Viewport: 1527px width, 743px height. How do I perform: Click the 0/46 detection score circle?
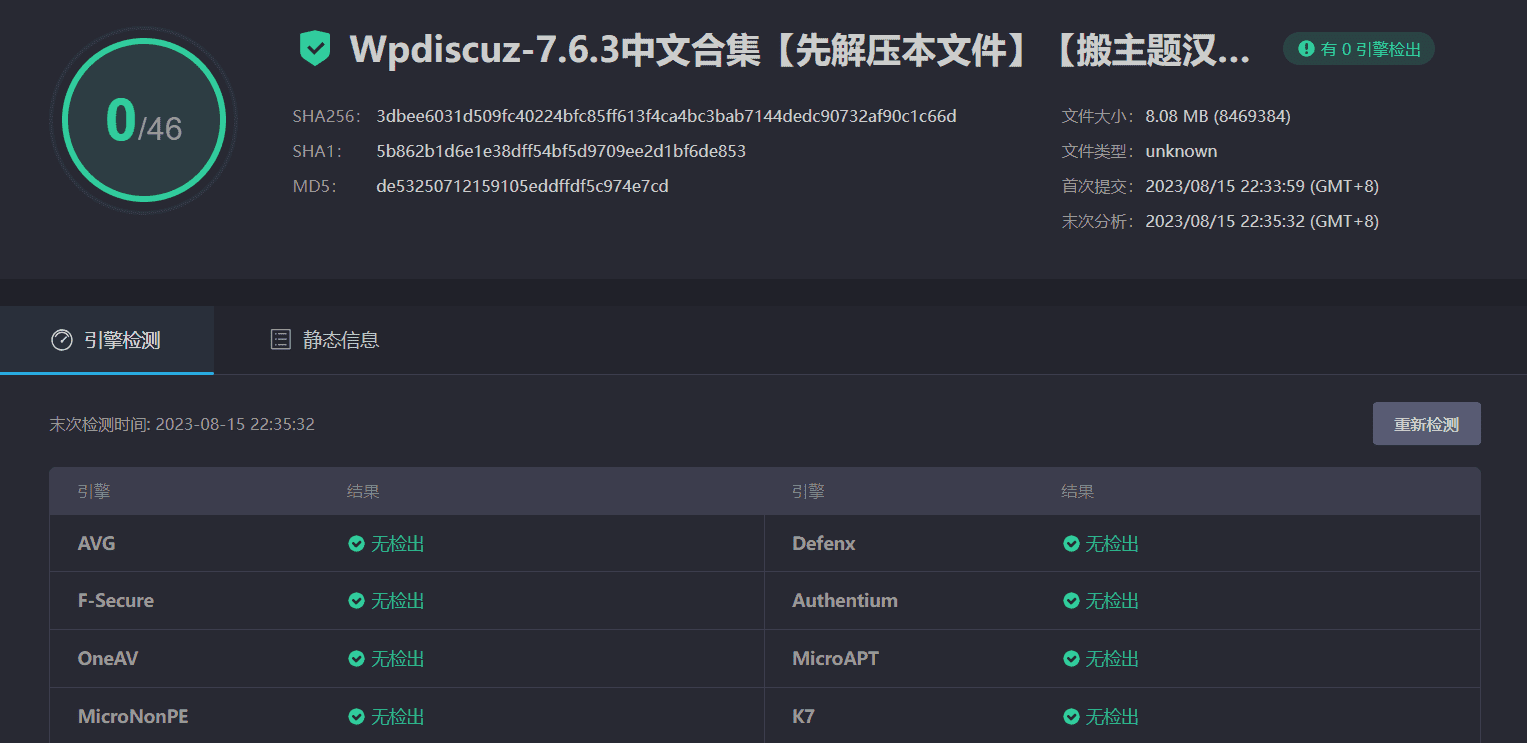click(x=144, y=120)
